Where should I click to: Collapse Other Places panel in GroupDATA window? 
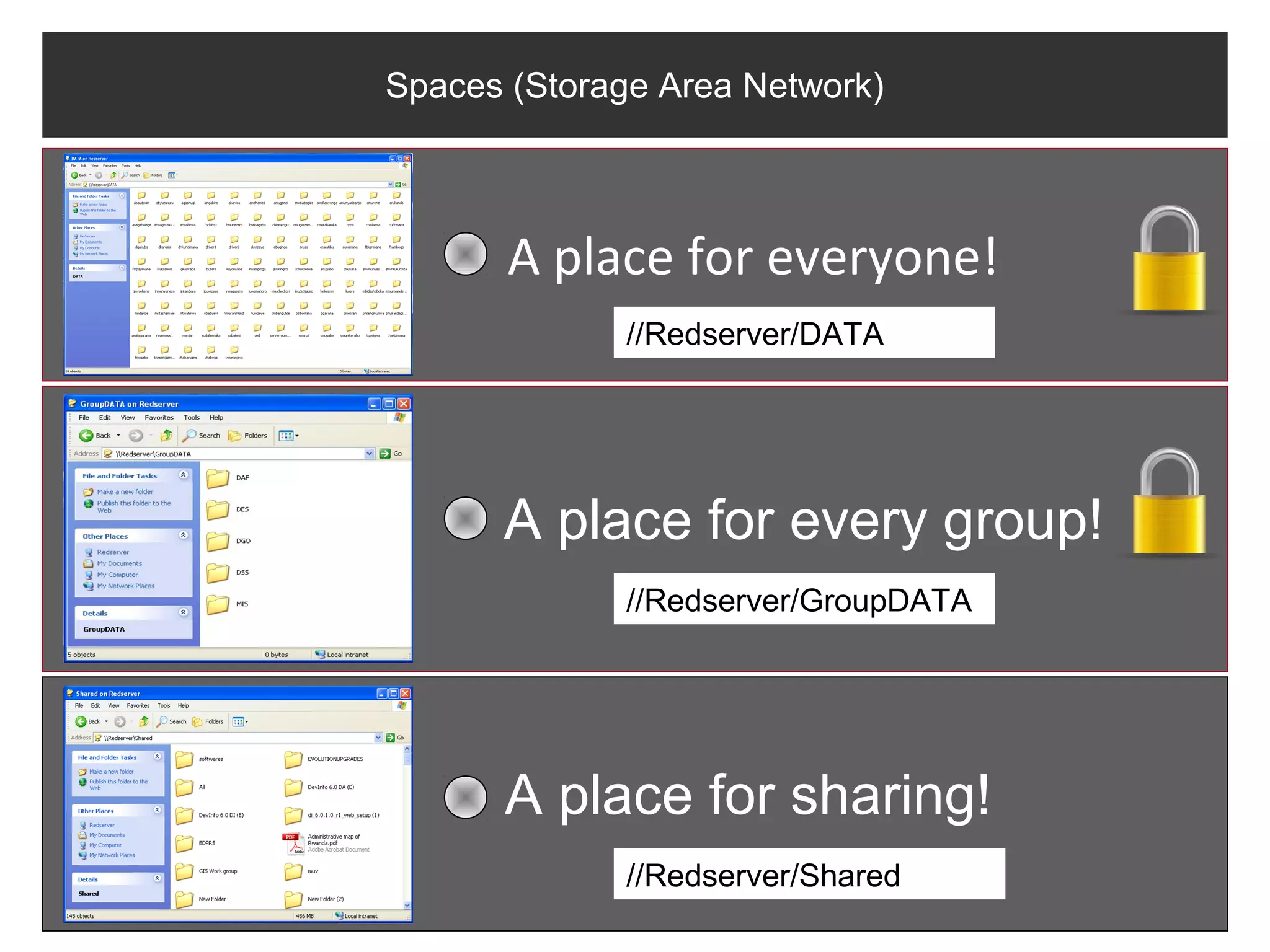(x=183, y=535)
